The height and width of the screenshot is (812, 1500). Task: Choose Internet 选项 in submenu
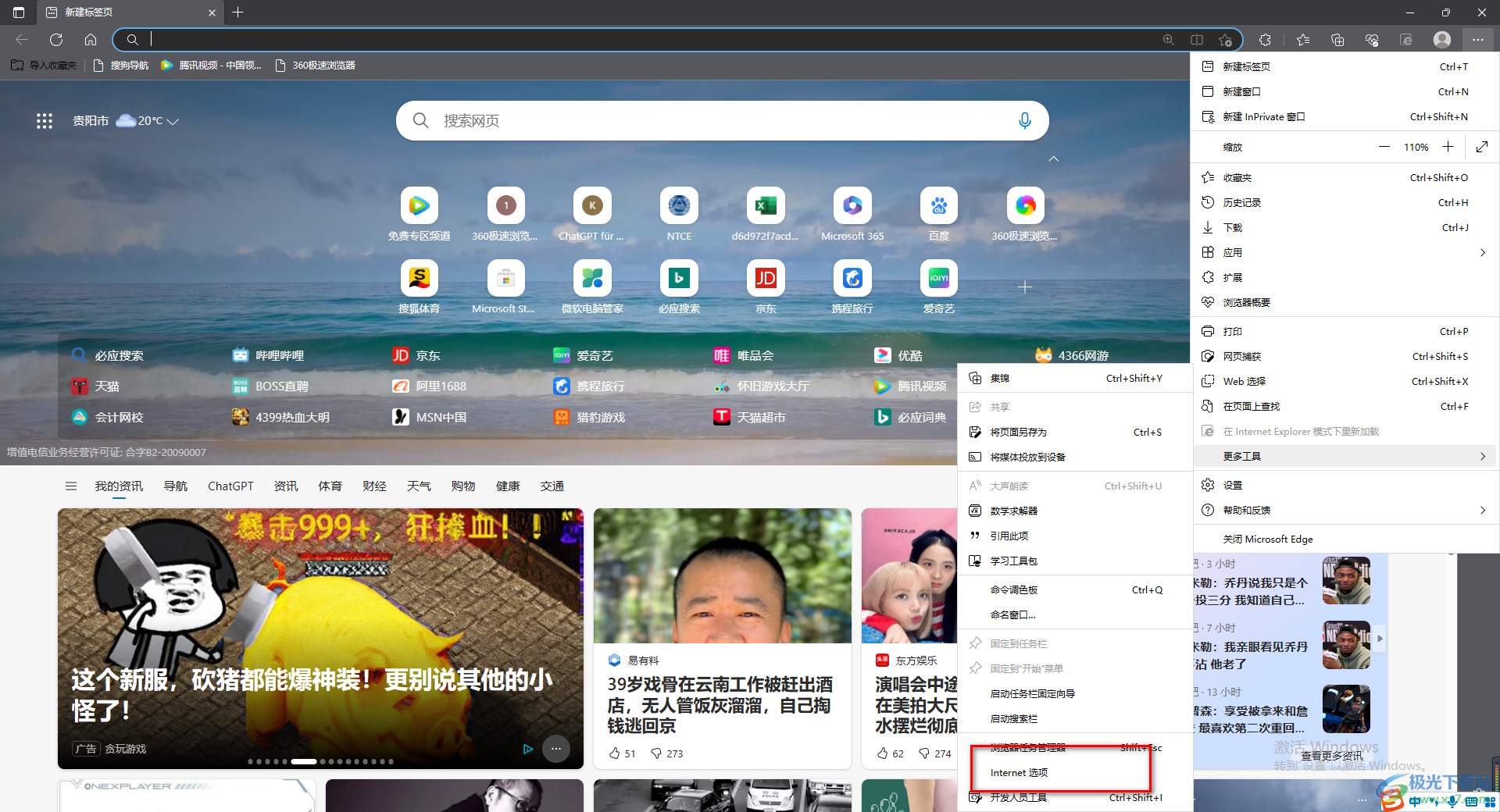click(x=1075, y=772)
